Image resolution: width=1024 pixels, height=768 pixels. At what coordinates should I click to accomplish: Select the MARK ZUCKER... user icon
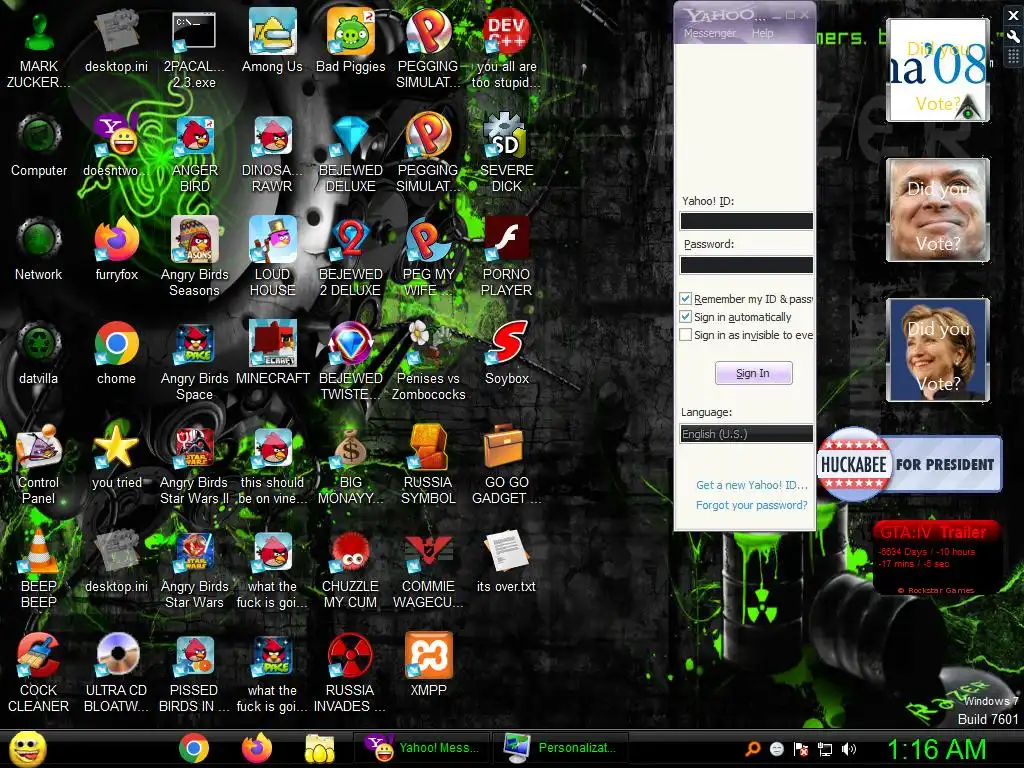[39, 48]
